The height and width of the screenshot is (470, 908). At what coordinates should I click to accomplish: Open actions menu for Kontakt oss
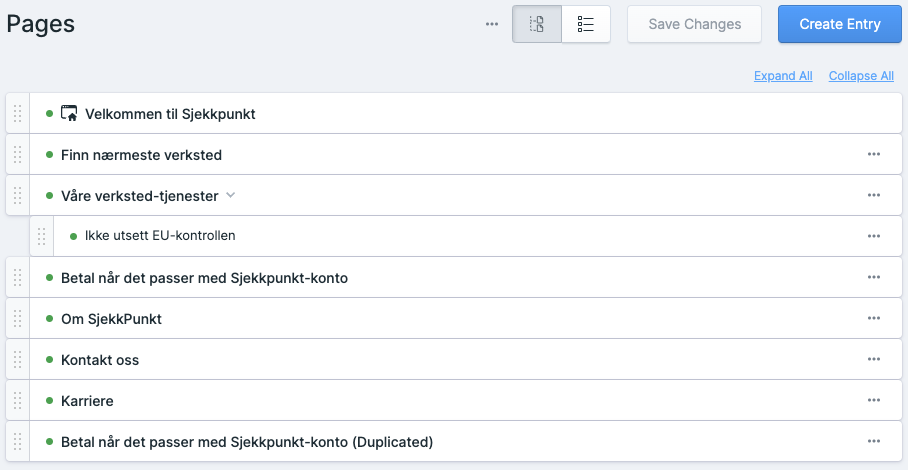coord(874,360)
